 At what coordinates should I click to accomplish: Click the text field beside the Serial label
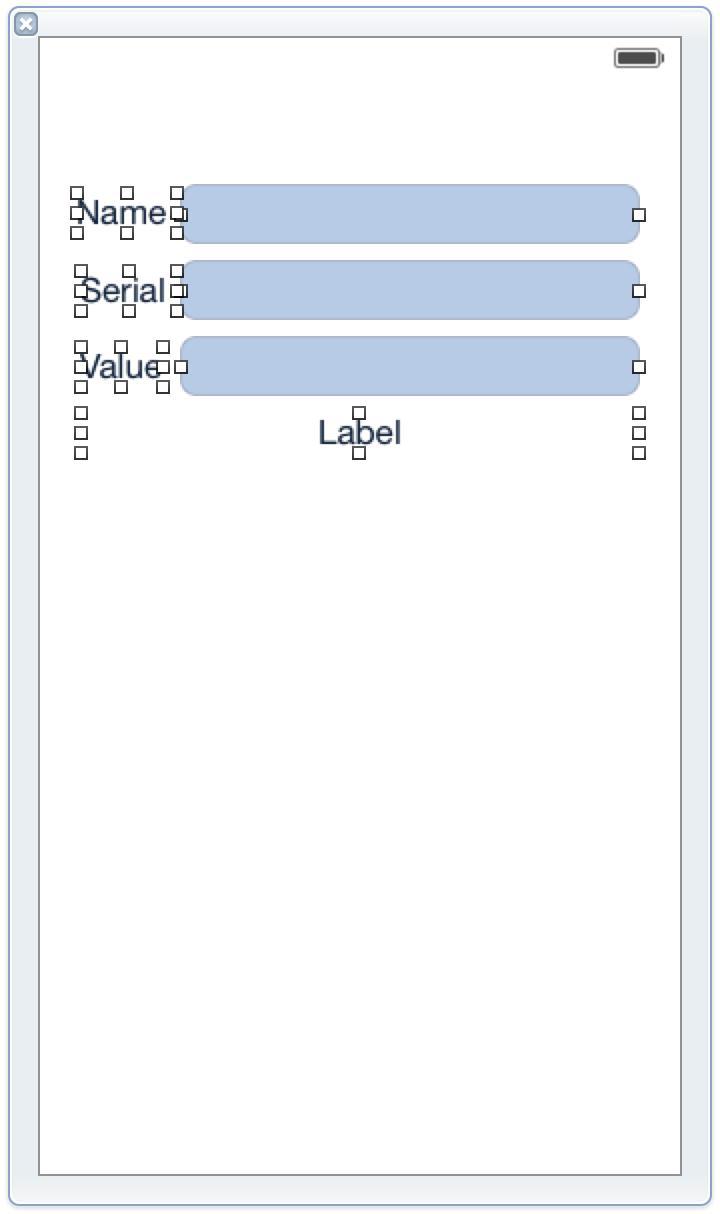[410, 290]
